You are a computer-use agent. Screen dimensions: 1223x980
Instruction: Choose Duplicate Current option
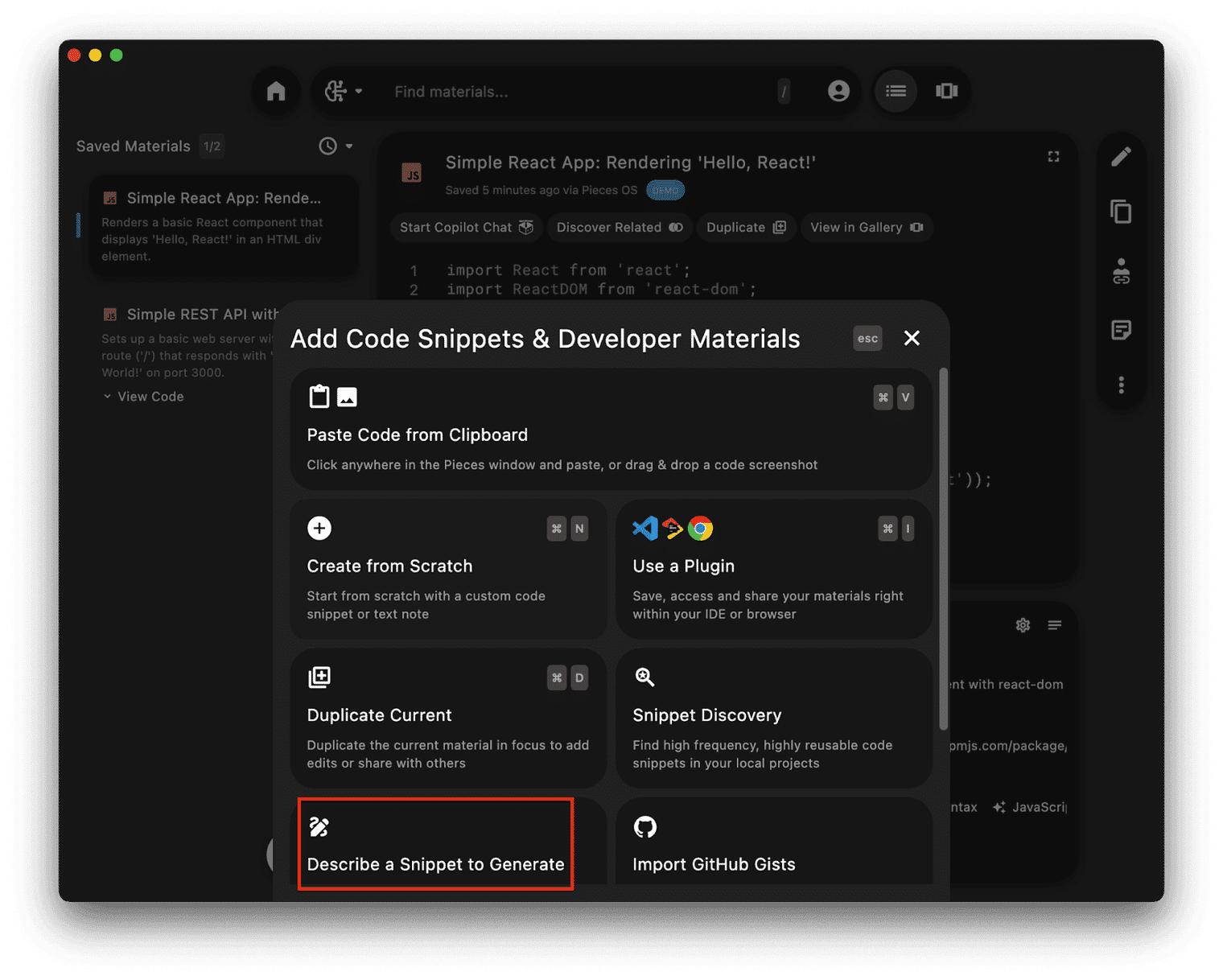click(448, 719)
